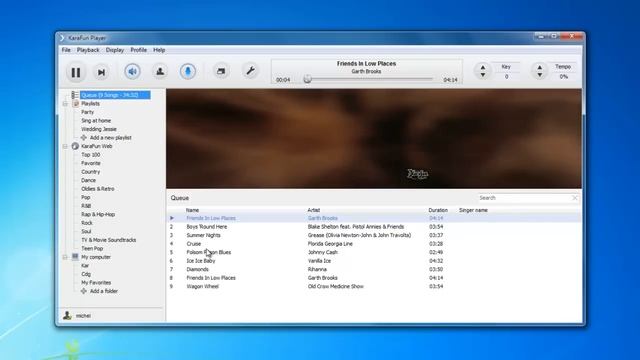
Task: Open the Playback menu
Action: click(x=88, y=50)
